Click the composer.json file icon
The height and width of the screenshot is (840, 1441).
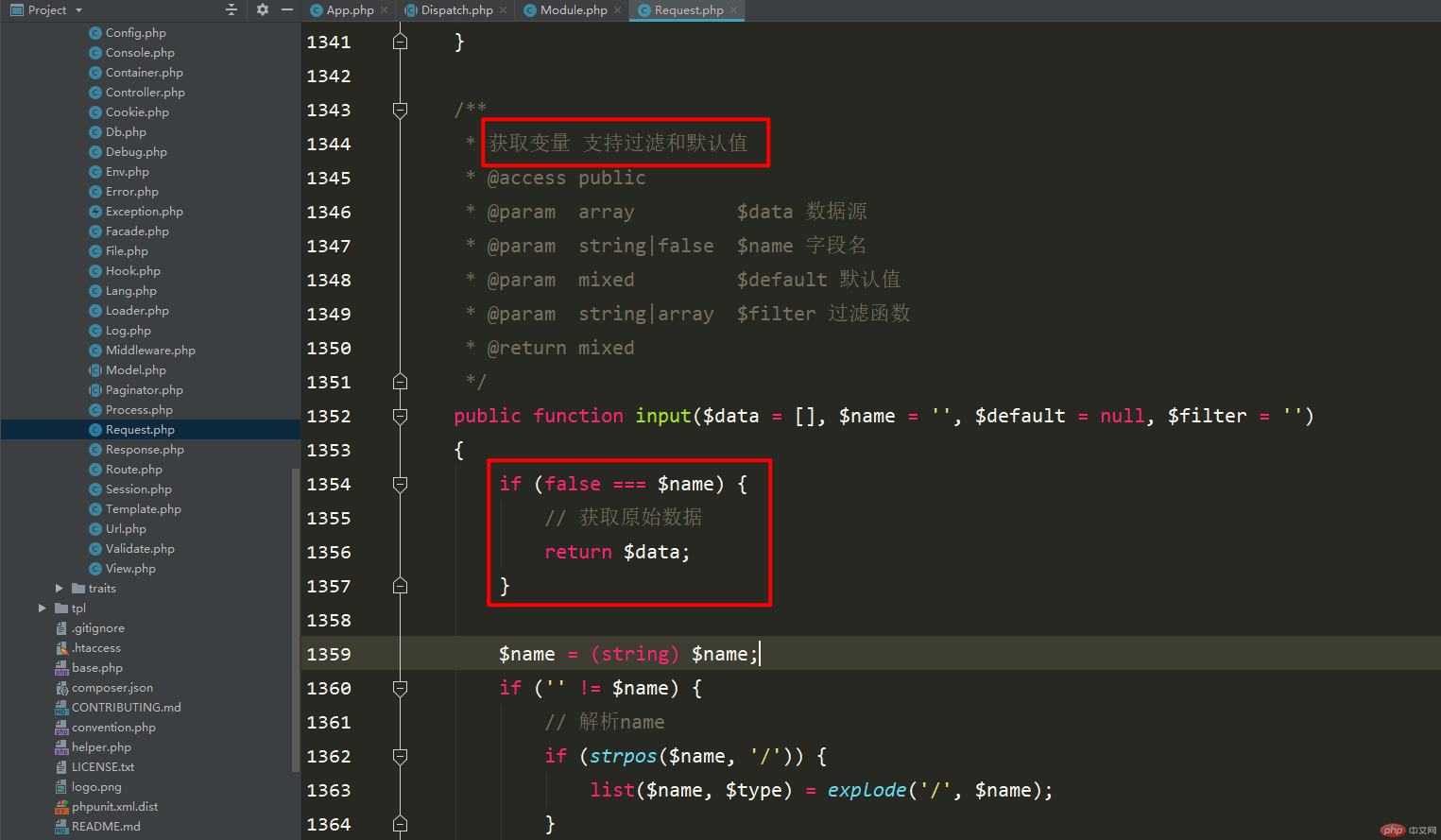(62, 688)
